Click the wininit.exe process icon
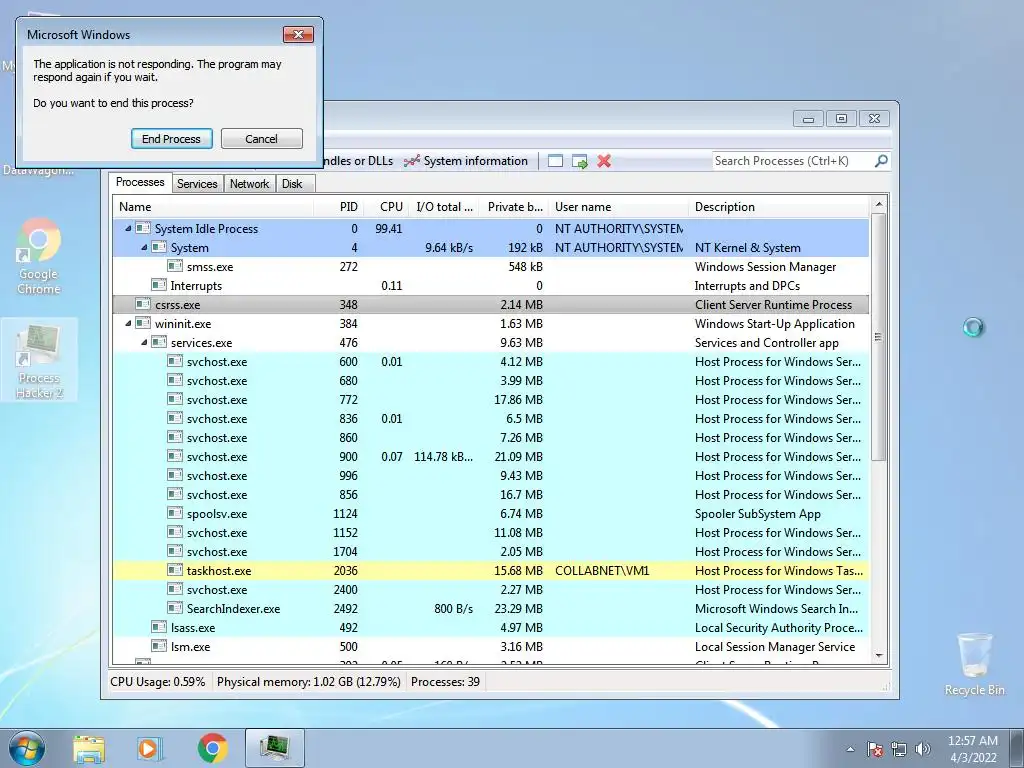1024x768 pixels. tap(143, 323)
